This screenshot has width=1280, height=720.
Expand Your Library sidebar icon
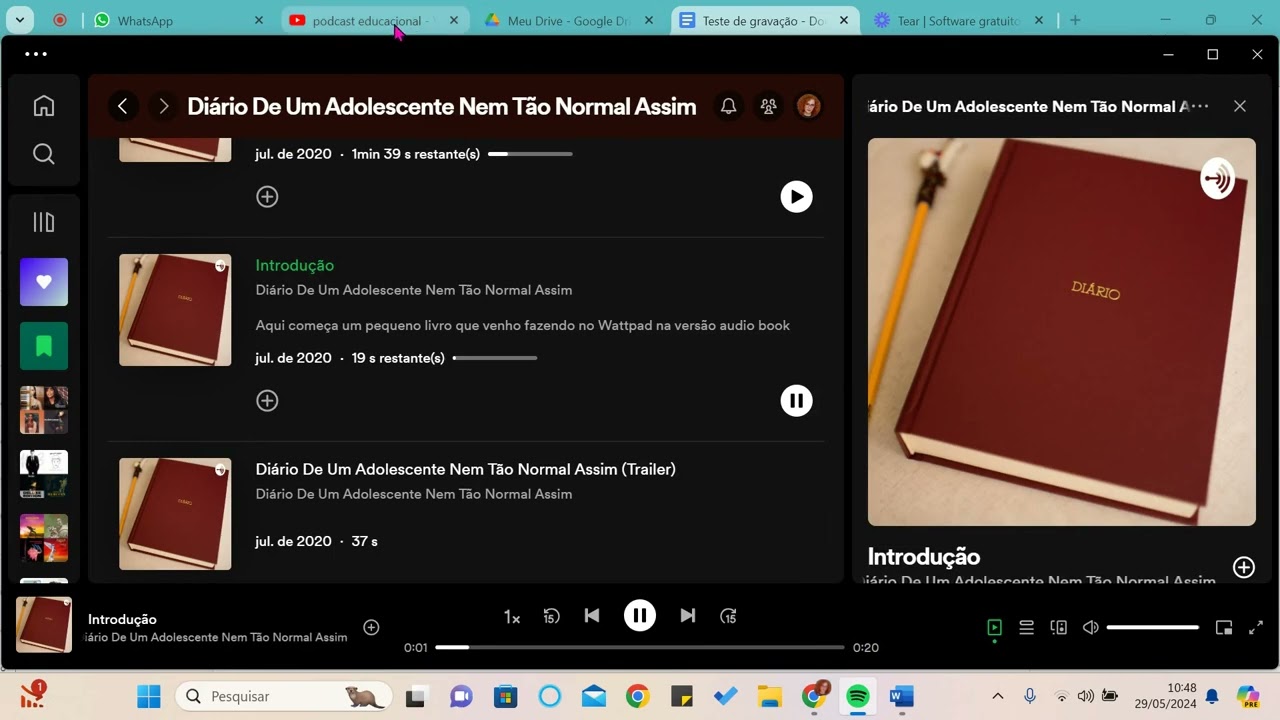(44, 222)
